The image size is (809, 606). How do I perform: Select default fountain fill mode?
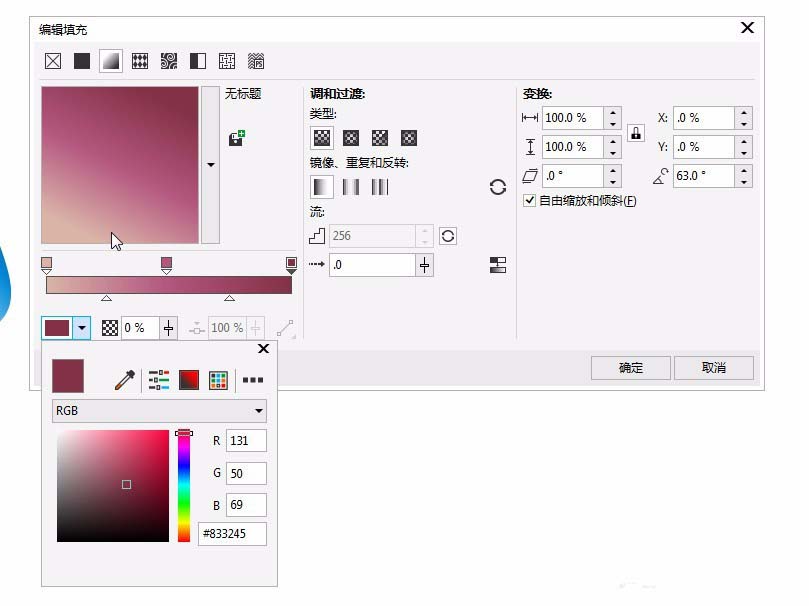(321, 187)
